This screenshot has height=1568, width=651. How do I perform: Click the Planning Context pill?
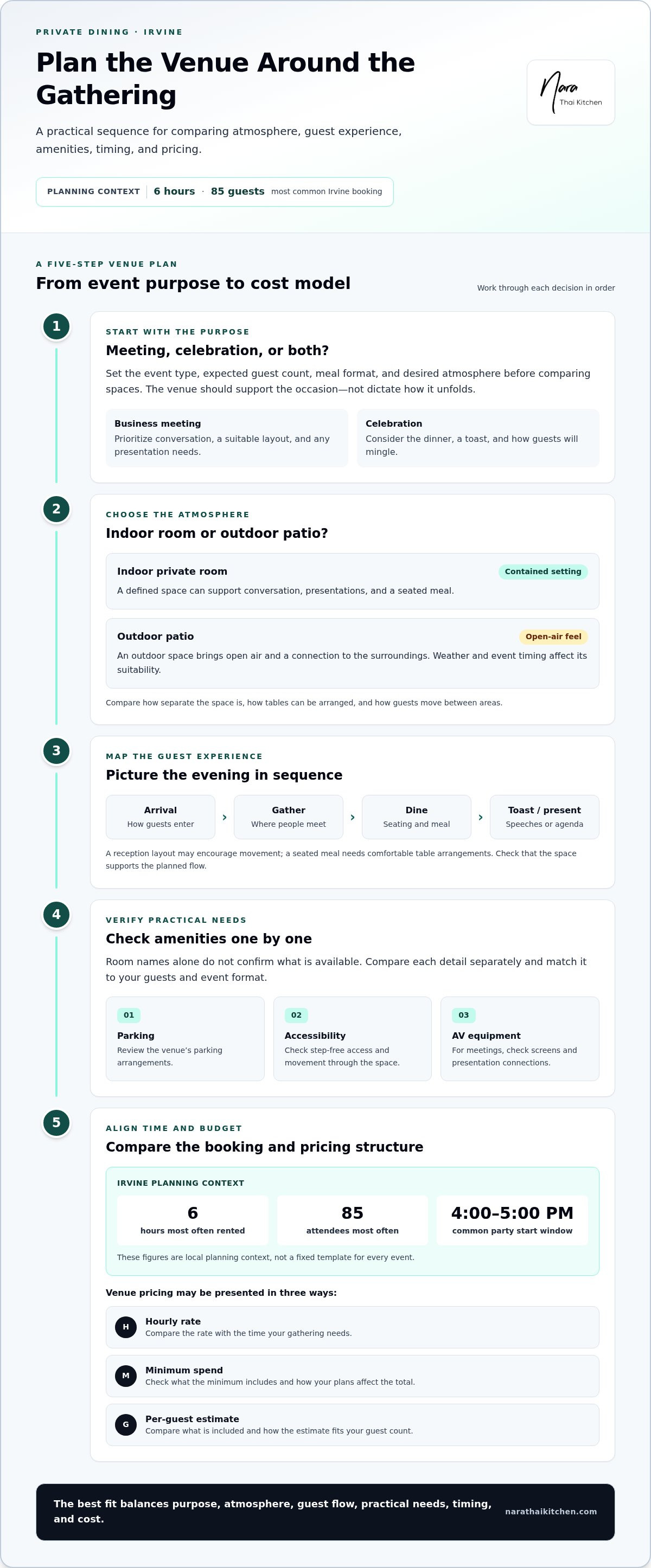214,192
